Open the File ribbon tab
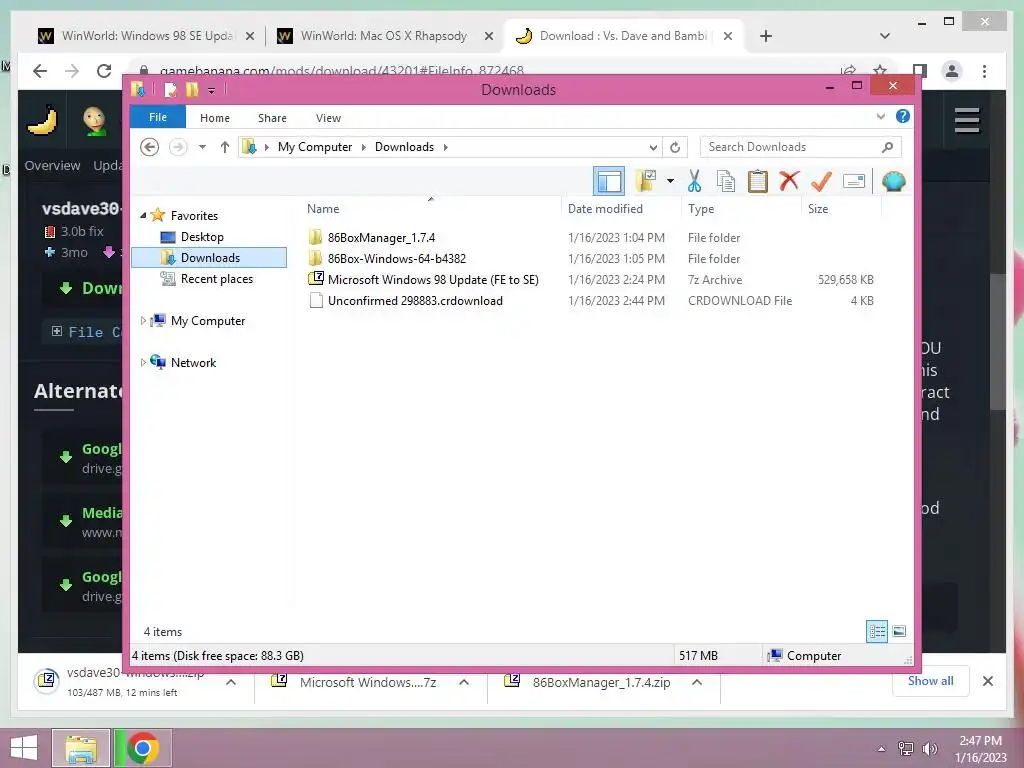The image size is (1024, 768). pos(158,118)
